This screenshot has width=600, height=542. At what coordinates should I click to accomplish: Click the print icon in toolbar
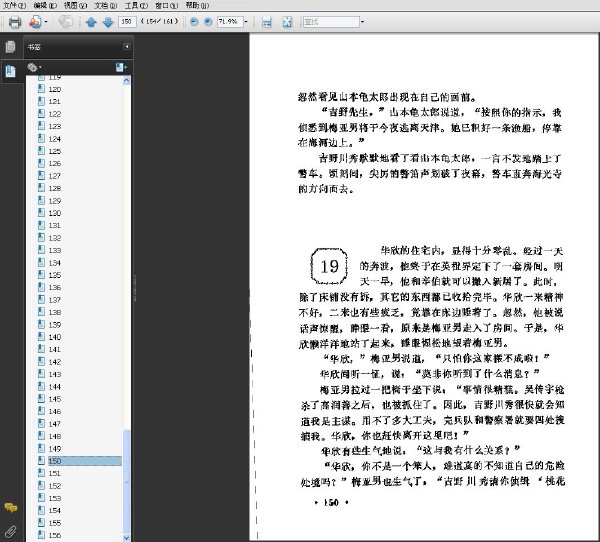tap(15, 22)
